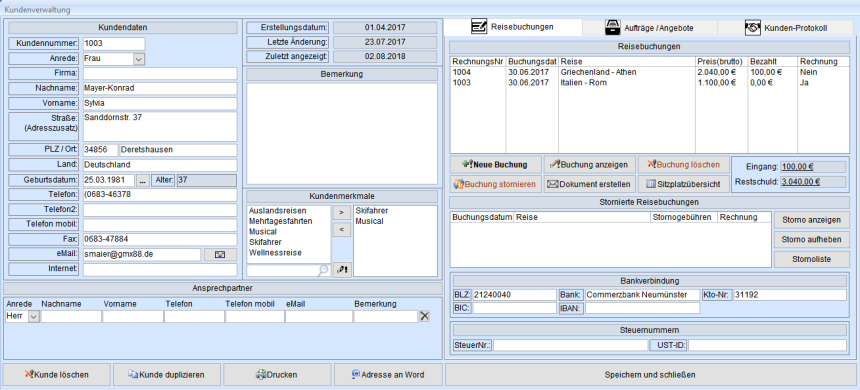Click Buchung stornieren

click(x=495, y=184)
